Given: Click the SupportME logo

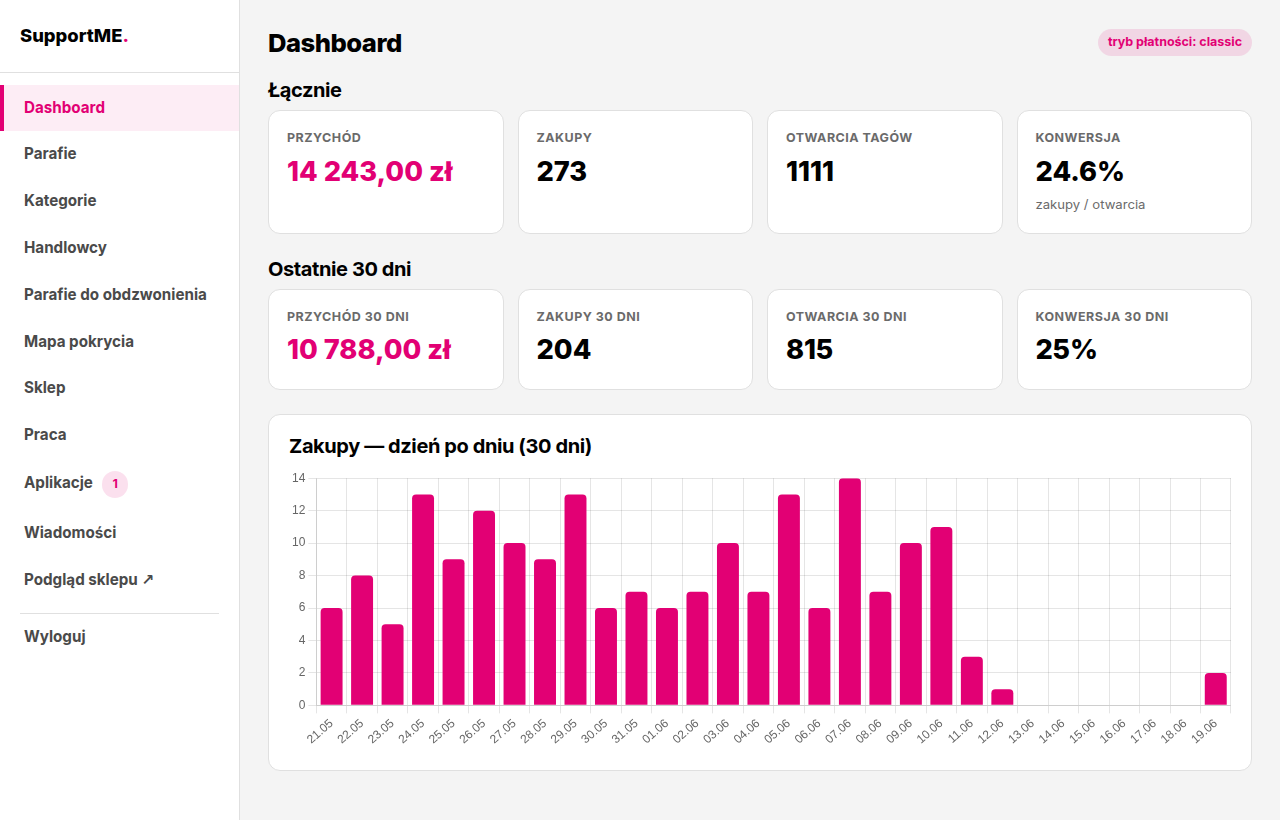Looking at the screenshot, I should pos(74,36).
